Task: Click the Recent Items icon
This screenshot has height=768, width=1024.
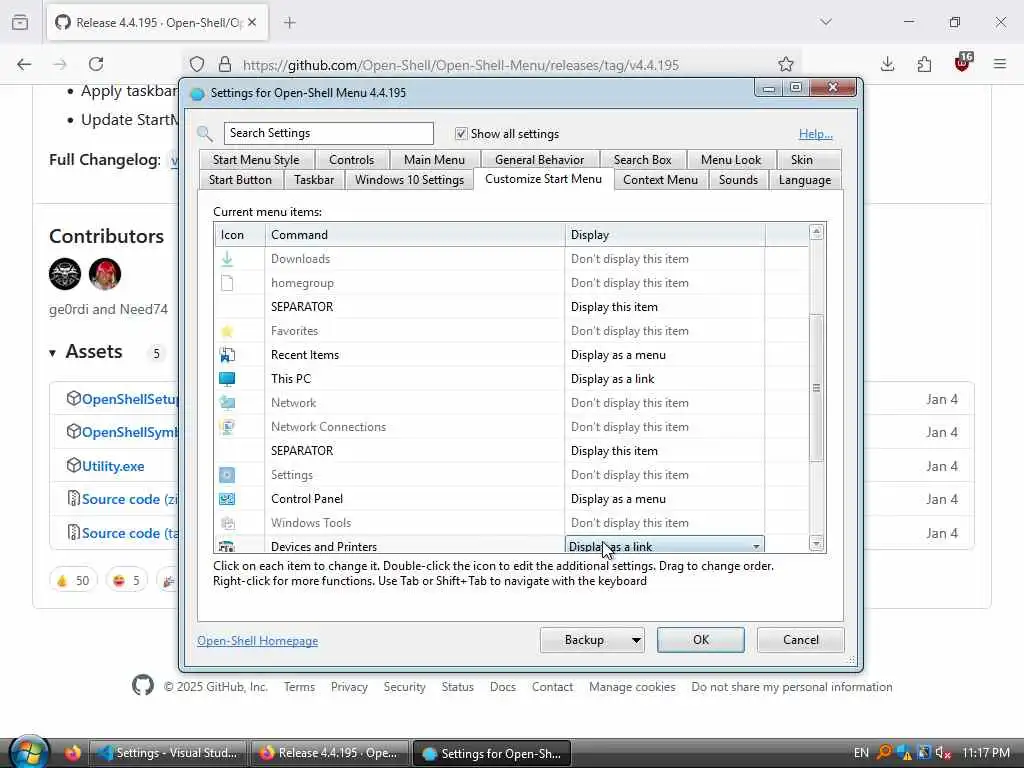Action: pos(227,355)
